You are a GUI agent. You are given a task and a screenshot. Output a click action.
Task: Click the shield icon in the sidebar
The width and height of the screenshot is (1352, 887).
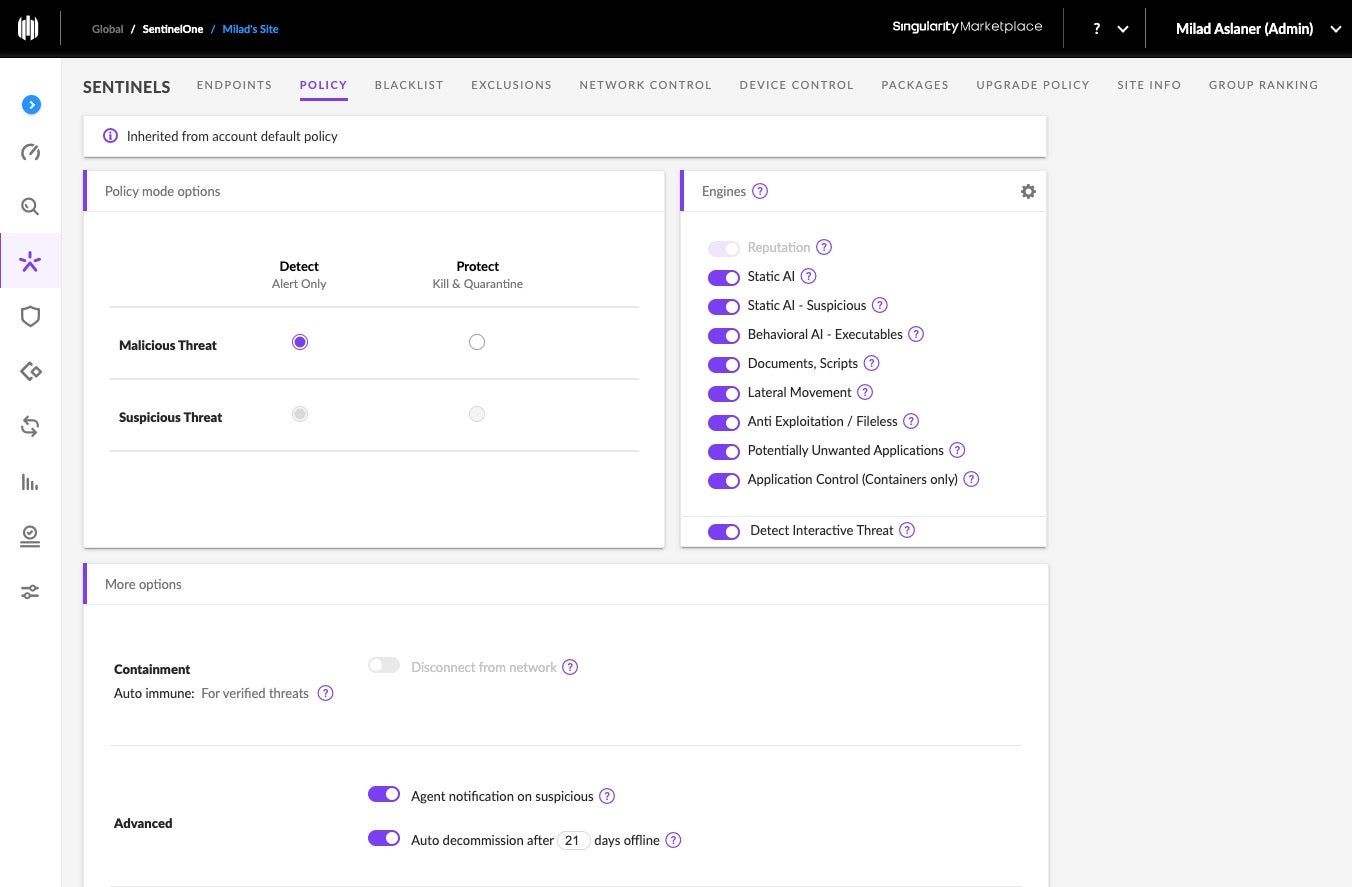30,317
